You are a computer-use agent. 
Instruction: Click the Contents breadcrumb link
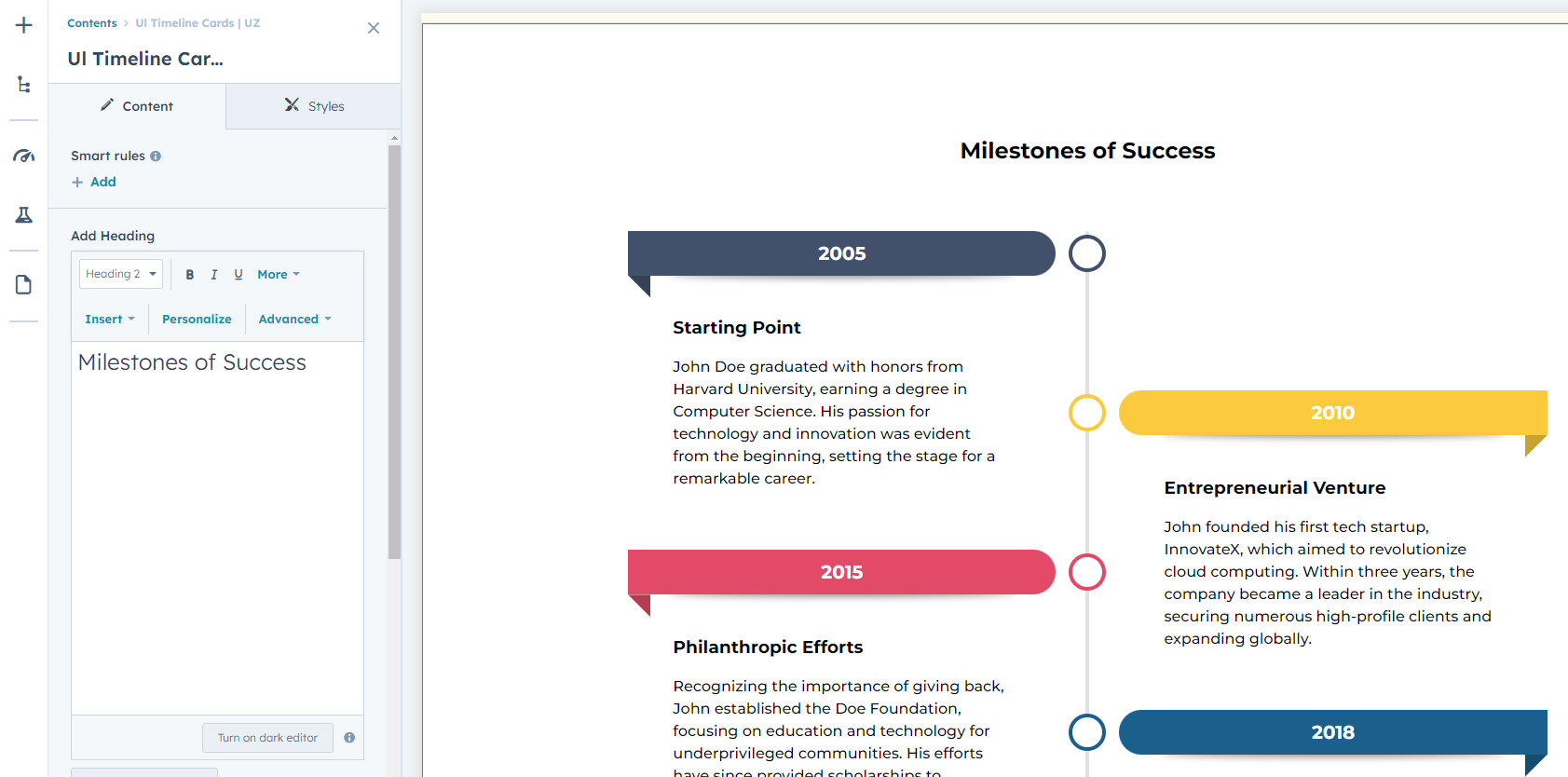coord(92,23)
